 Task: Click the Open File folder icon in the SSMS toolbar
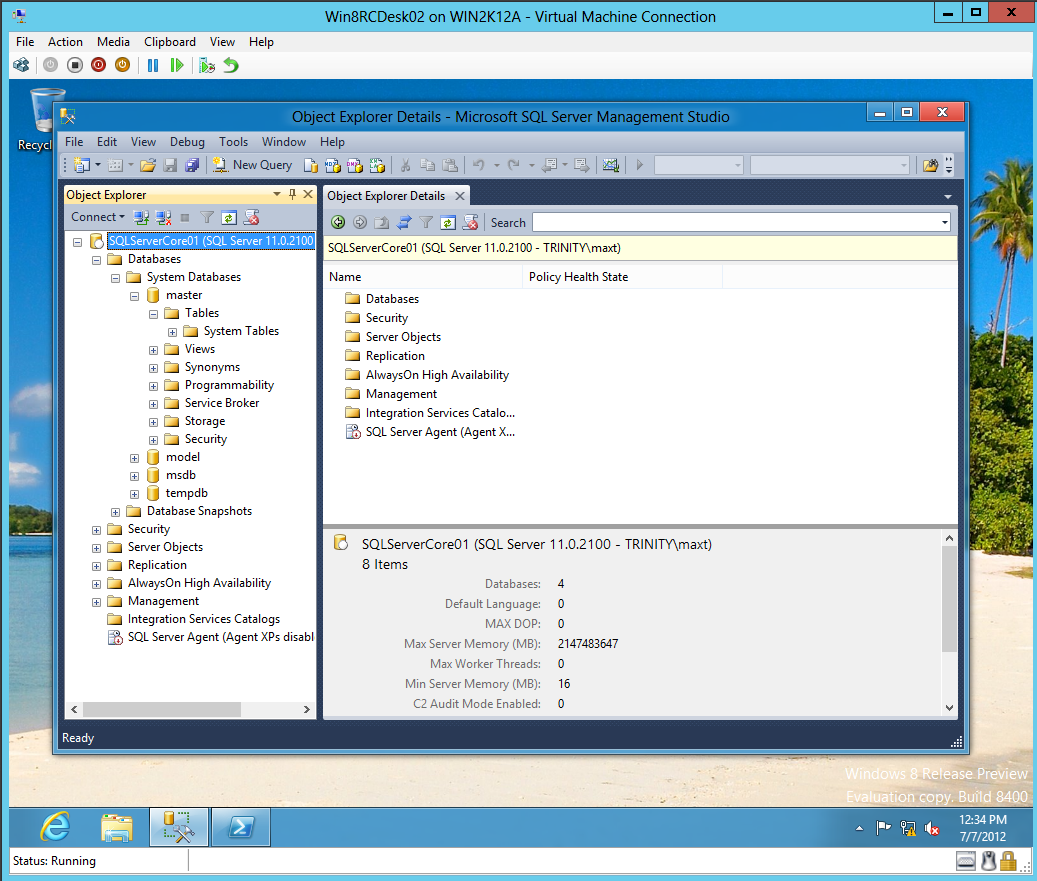point(147,165)
